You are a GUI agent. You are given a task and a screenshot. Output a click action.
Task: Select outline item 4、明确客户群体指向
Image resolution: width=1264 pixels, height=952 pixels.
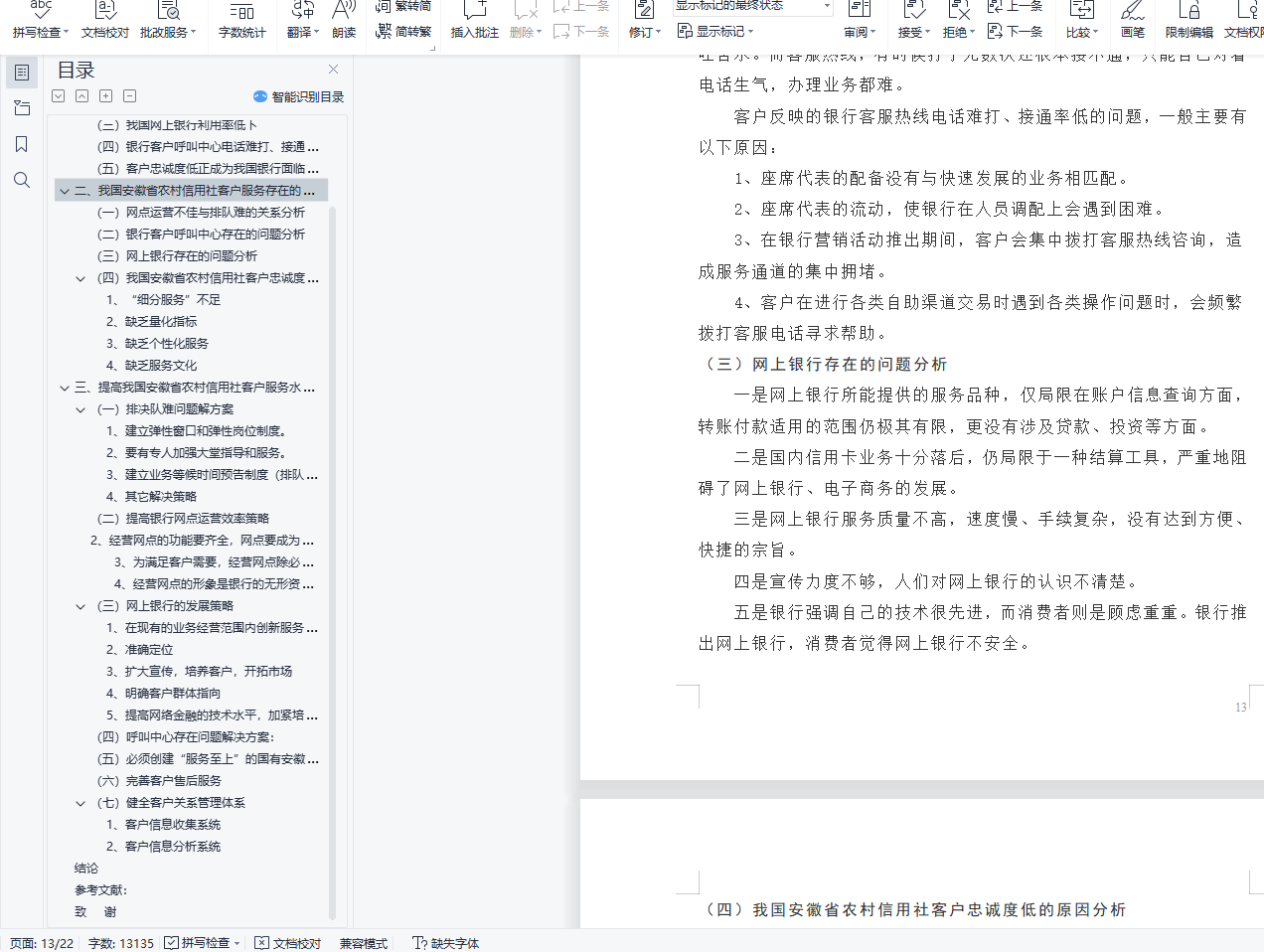(x=164, y=694)
